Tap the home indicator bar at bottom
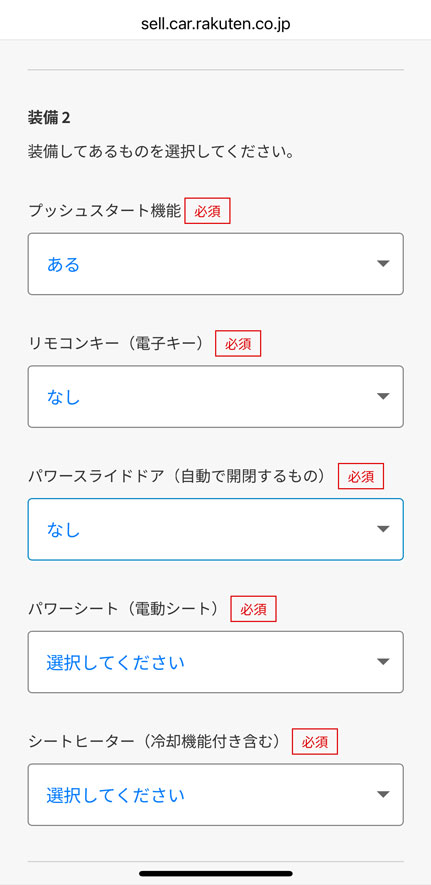 tap(216, 874)
